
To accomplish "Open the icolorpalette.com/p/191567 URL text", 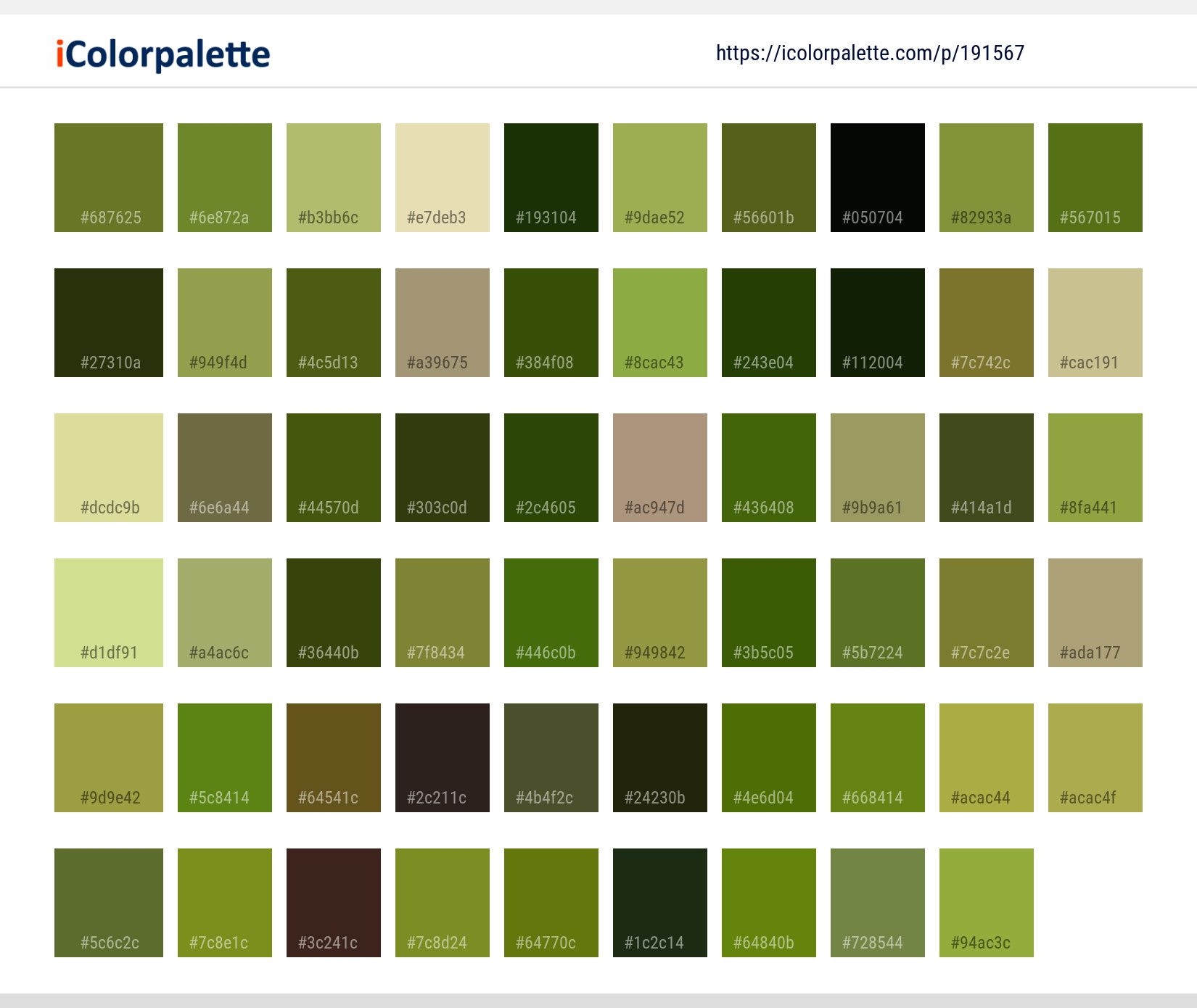I will coord(870,53).
